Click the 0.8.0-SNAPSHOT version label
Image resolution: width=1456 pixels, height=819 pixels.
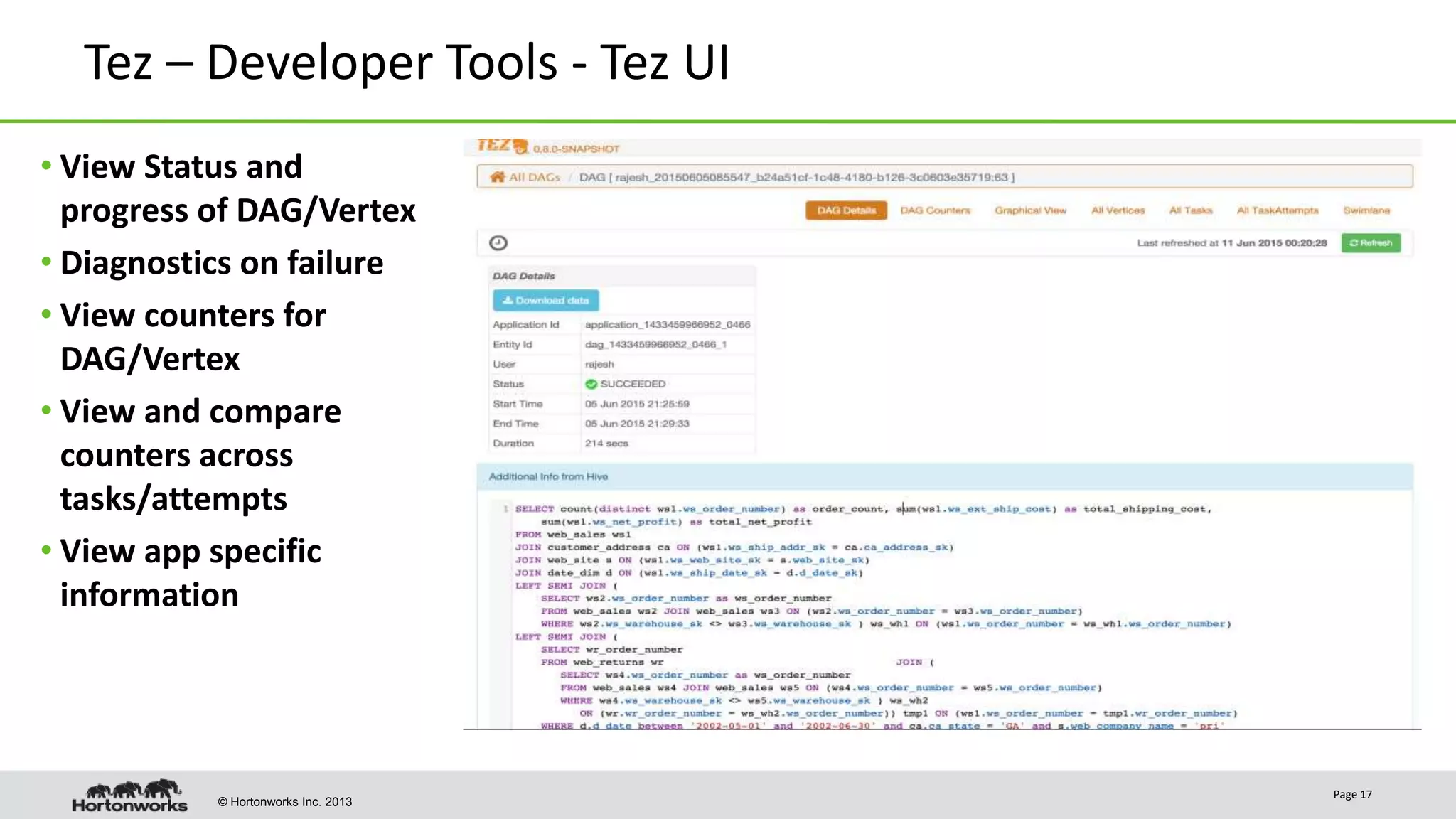(x=577, y=149)
